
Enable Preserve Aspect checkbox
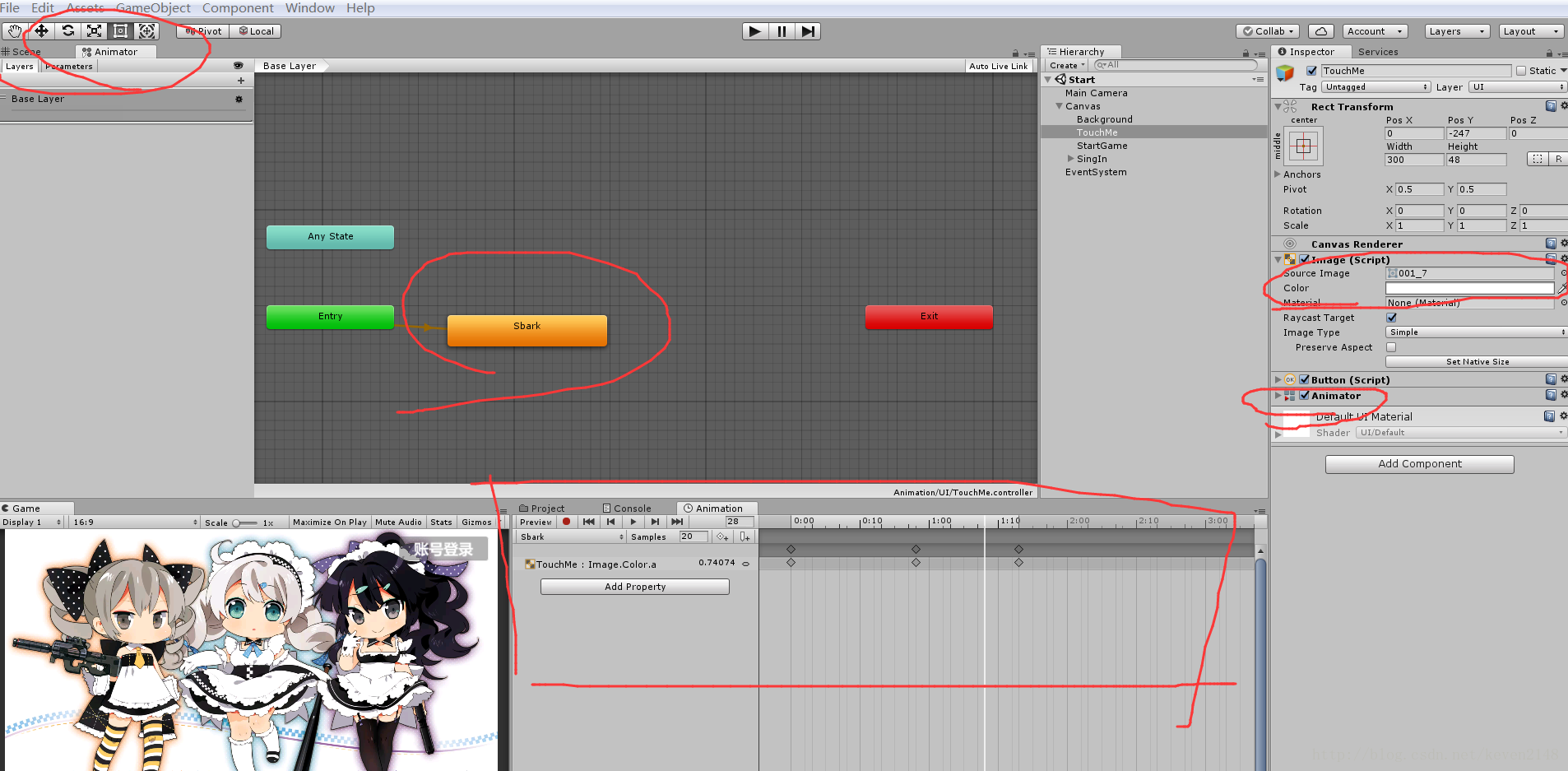1391,347
